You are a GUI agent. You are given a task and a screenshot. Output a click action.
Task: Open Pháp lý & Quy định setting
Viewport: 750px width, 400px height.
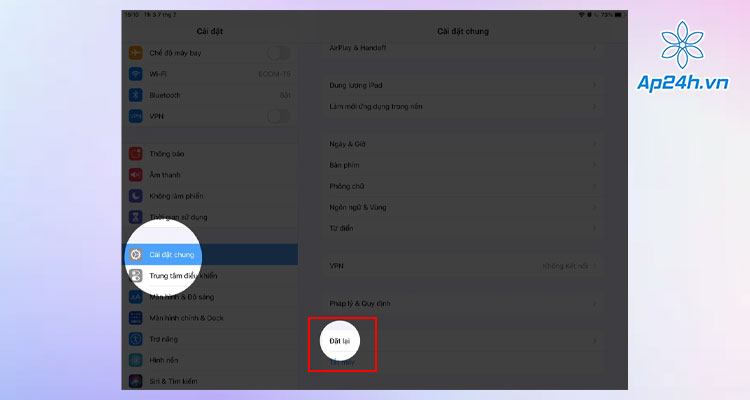(464, 303)
